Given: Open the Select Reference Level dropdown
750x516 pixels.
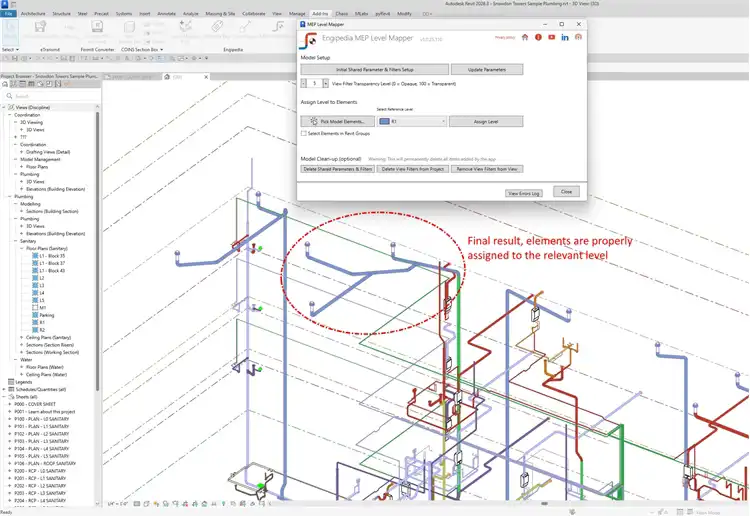Looking at the screenshot, I should 412,121.
